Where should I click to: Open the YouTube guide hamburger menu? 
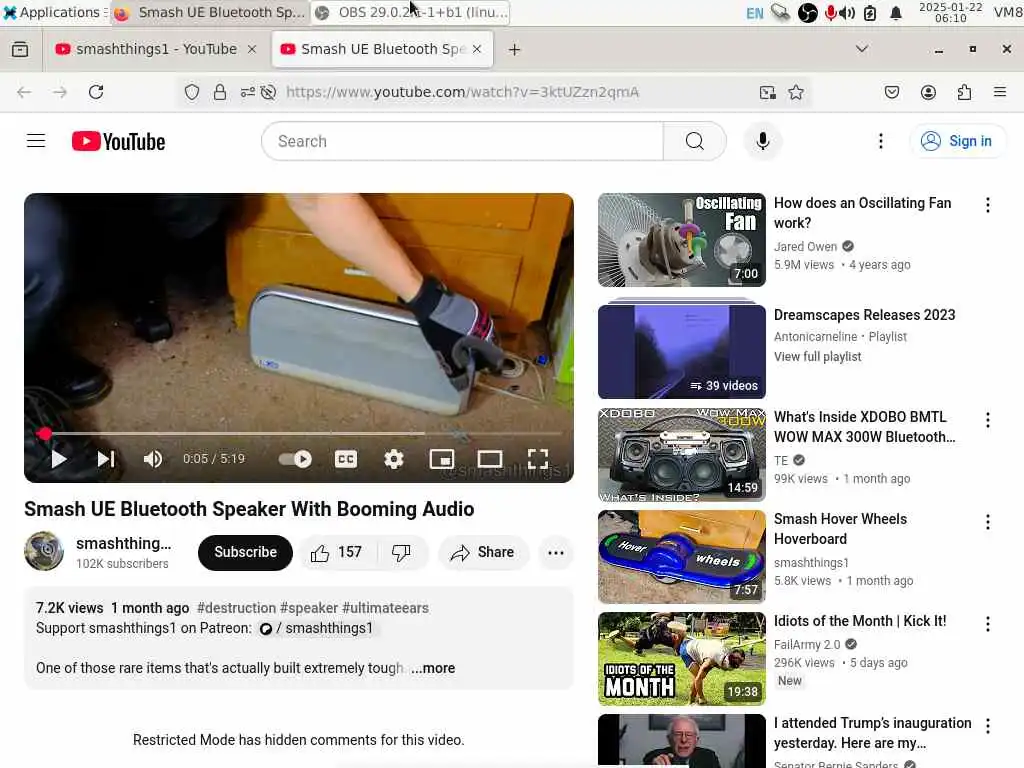coord(36,141)
